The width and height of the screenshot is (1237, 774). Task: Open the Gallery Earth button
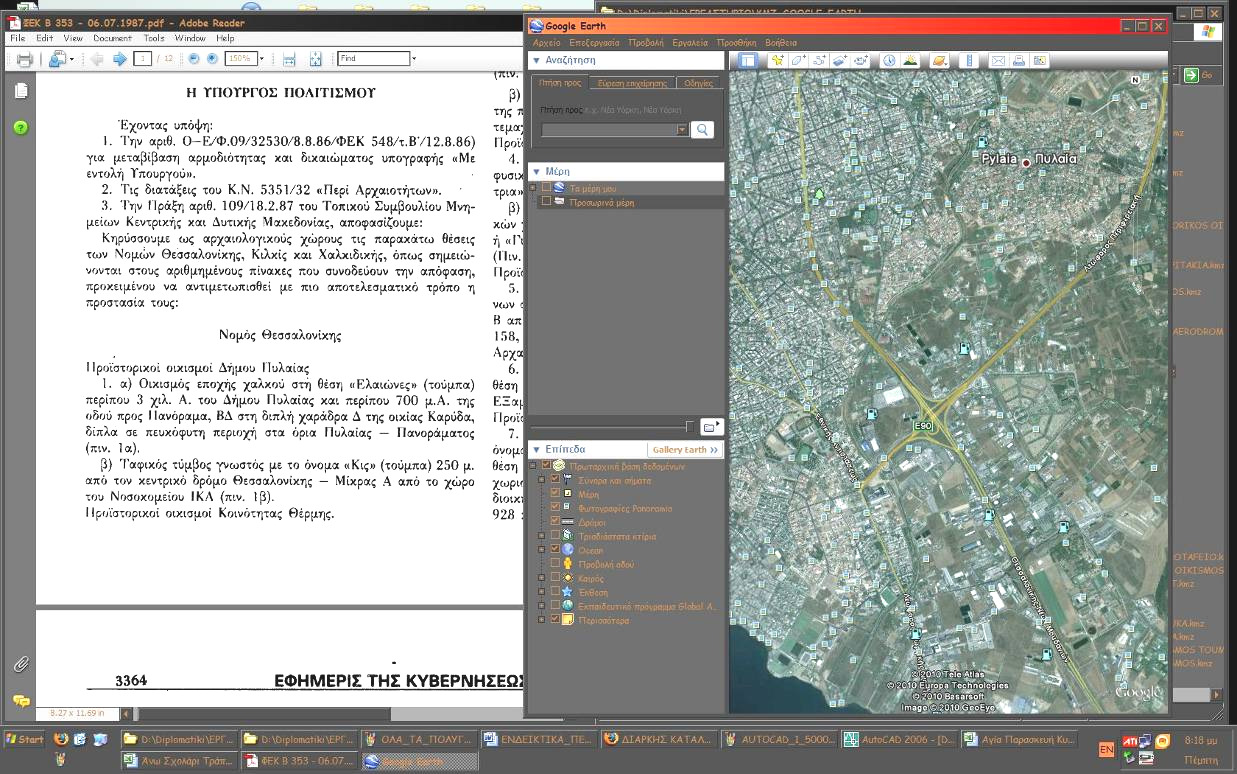click(685, 450)
